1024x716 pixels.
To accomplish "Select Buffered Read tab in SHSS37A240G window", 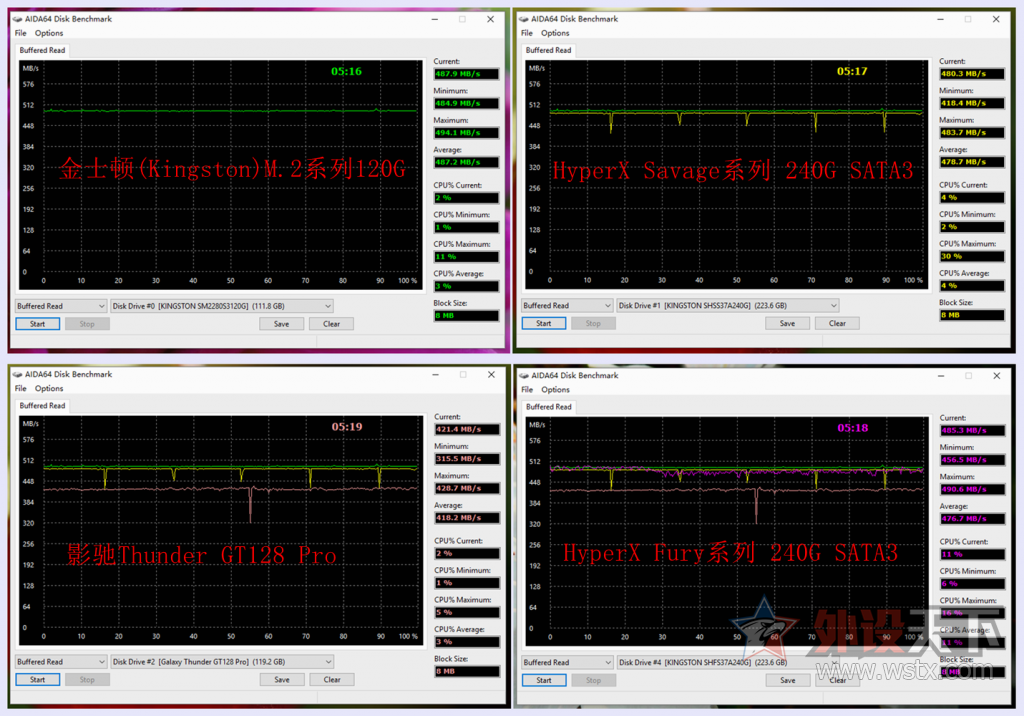I will [549, 50].
